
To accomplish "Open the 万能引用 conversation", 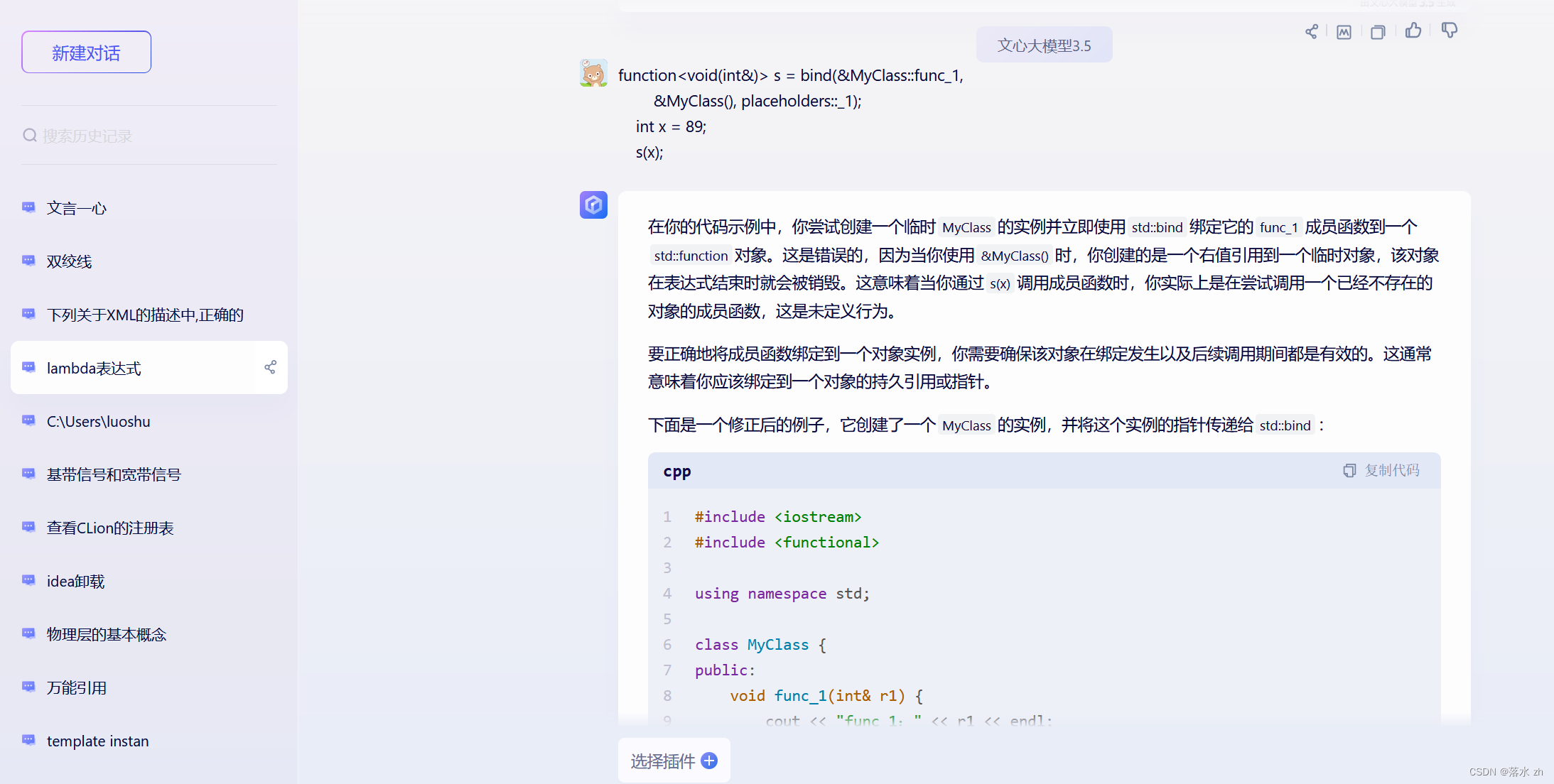I will click(x=77, y=687).
